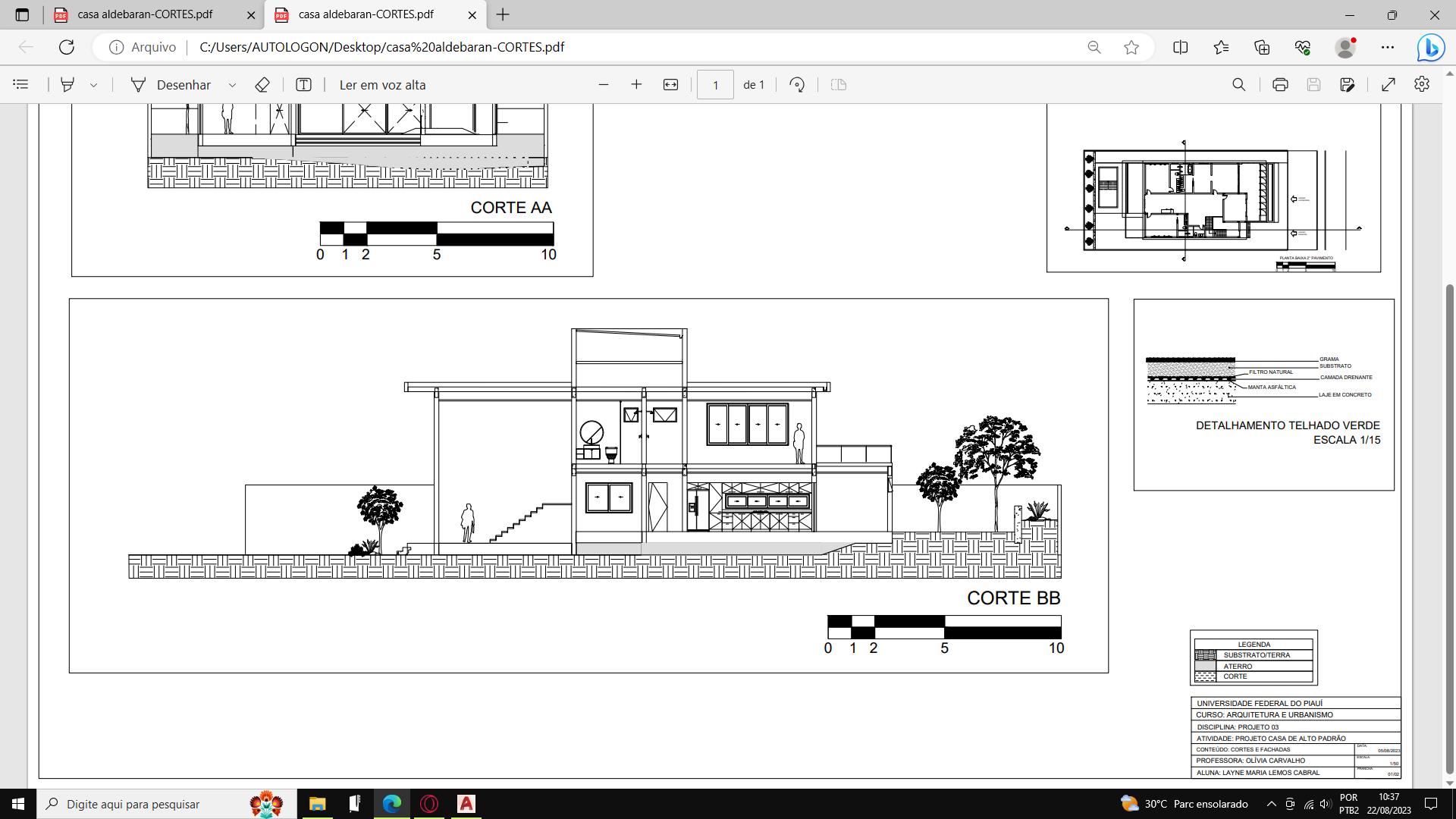Viewport: 1456px width, 819px height.
Task: Enter full screen mode
Action: coord(1389,85)
